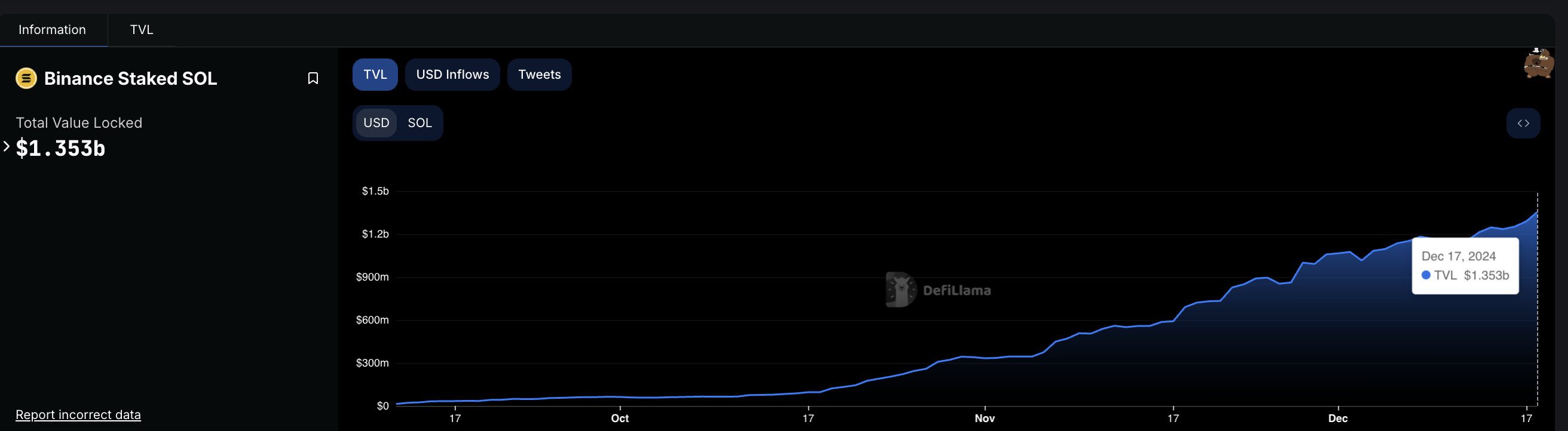This screenshot has width=1568, height=431.
Task: Click the llama mascot icon at top right
Action: click(x=1538, y=63)
